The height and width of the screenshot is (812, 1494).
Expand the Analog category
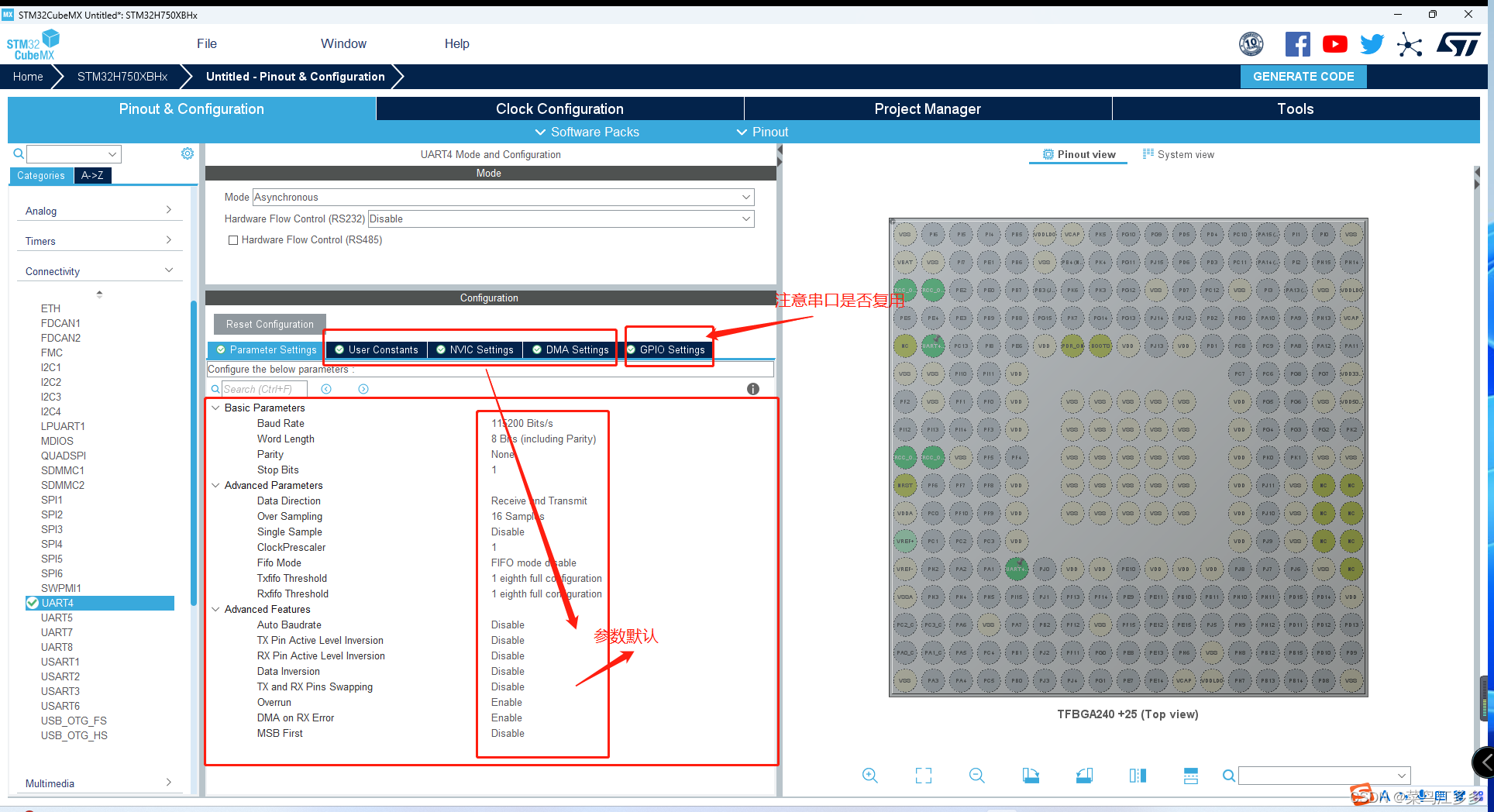pos(98,211)
